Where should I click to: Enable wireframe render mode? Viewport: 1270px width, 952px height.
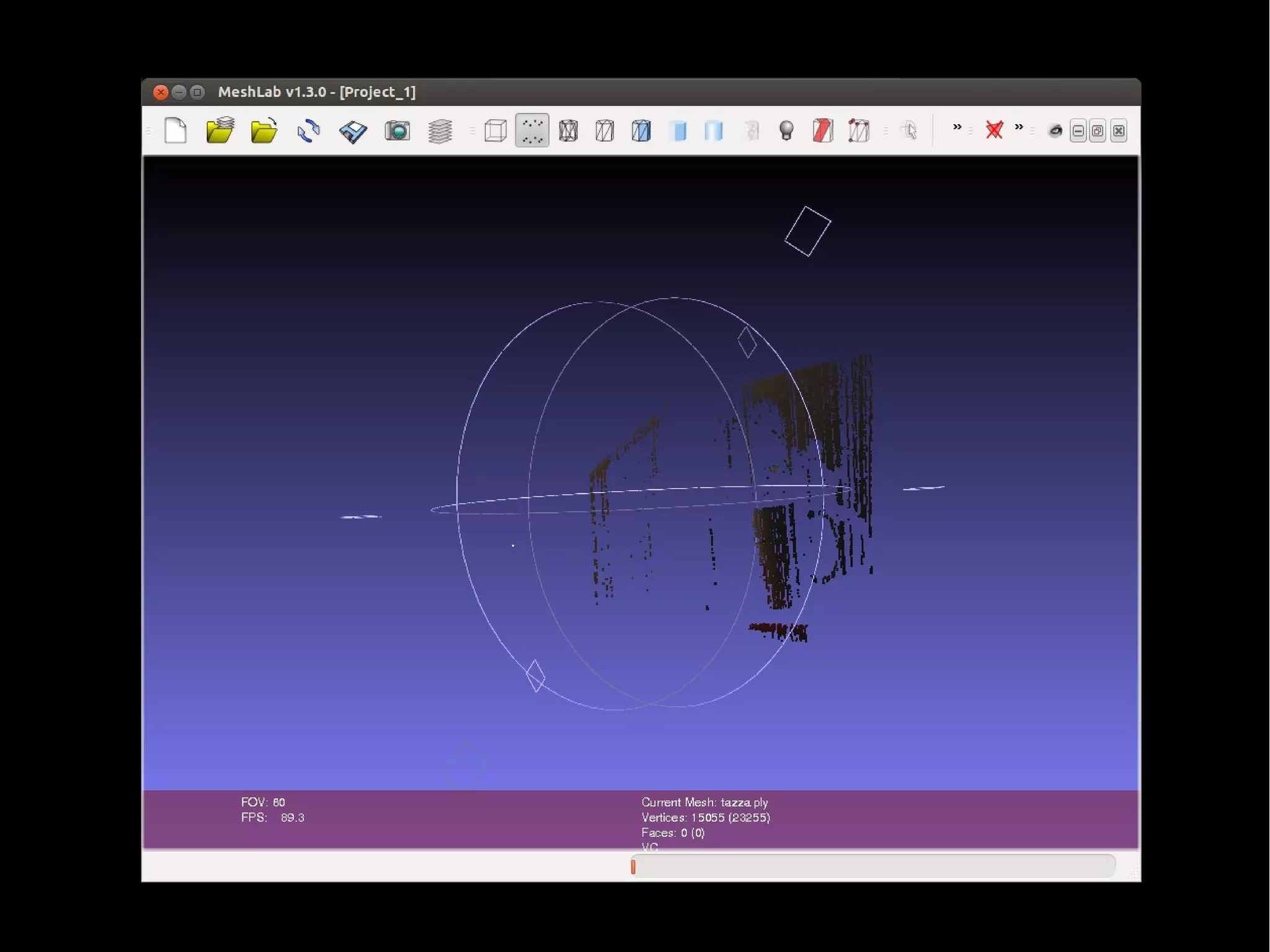pos(568,131)
